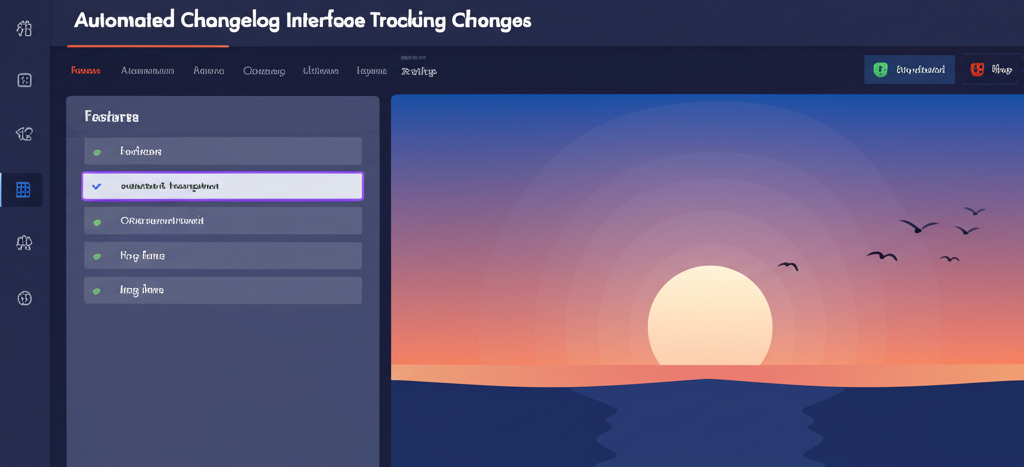Click the rounded square dice-like sidebar icon
The width and height of the screenshot is (1024, 467).
pos(24,80)
